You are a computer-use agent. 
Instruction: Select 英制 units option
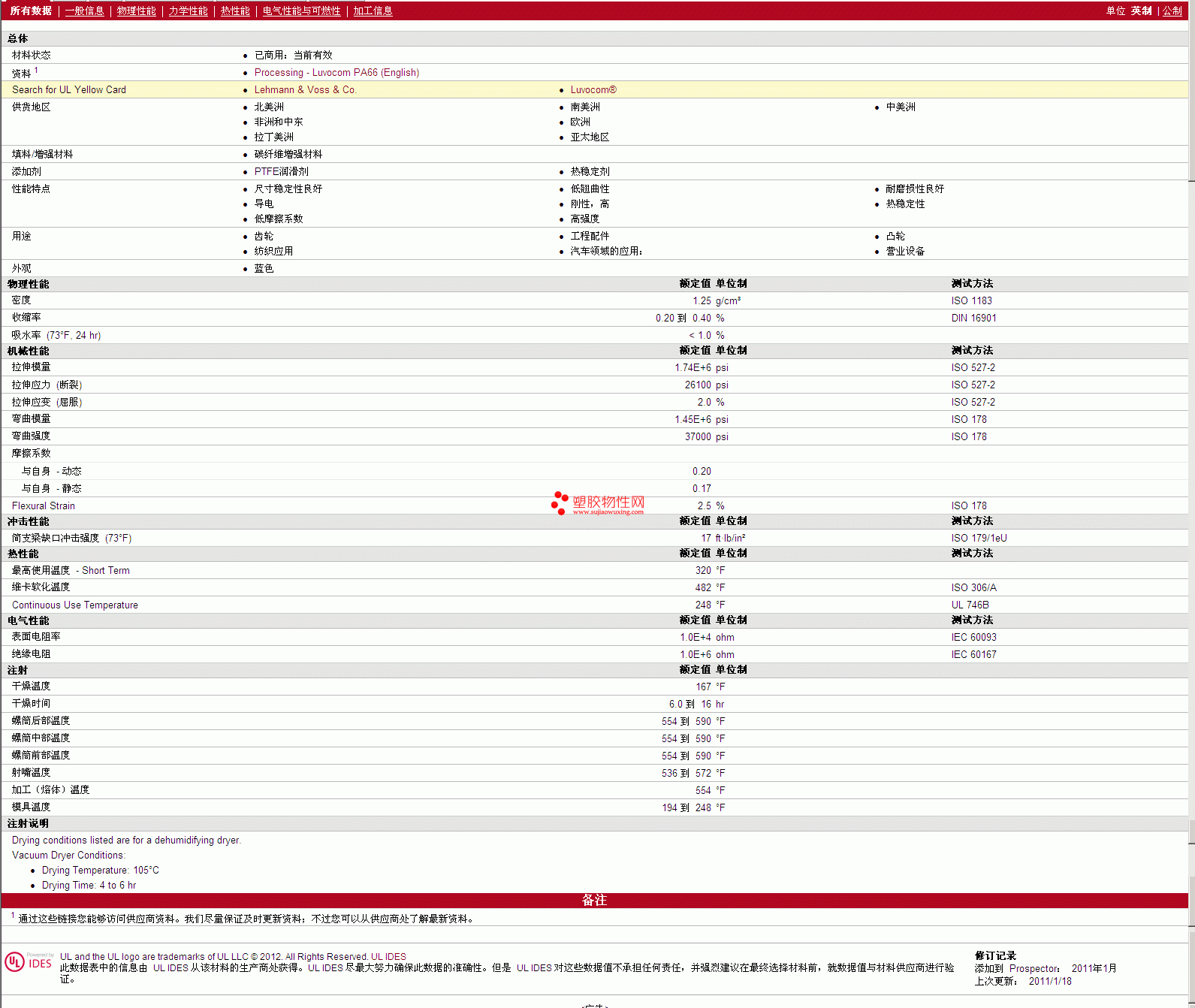(1141, 11)
